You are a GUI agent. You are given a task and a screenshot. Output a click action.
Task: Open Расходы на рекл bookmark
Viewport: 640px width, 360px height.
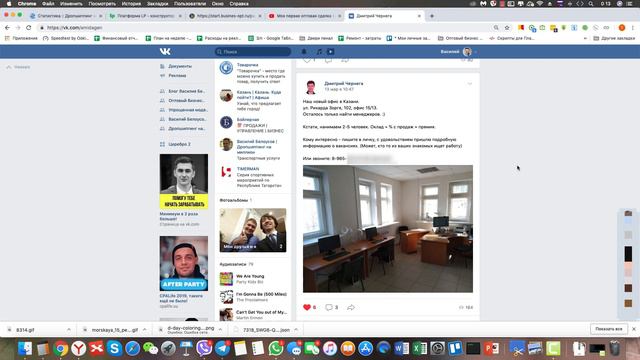219,38
